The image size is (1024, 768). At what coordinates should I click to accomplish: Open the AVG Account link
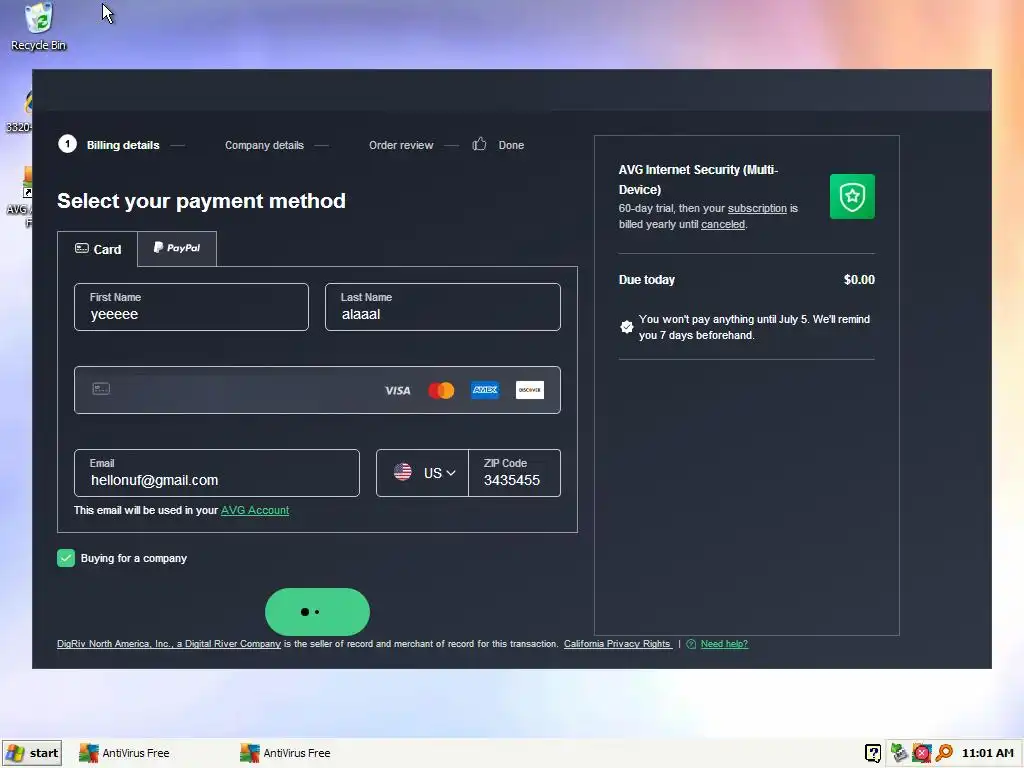tap(255, 510)
